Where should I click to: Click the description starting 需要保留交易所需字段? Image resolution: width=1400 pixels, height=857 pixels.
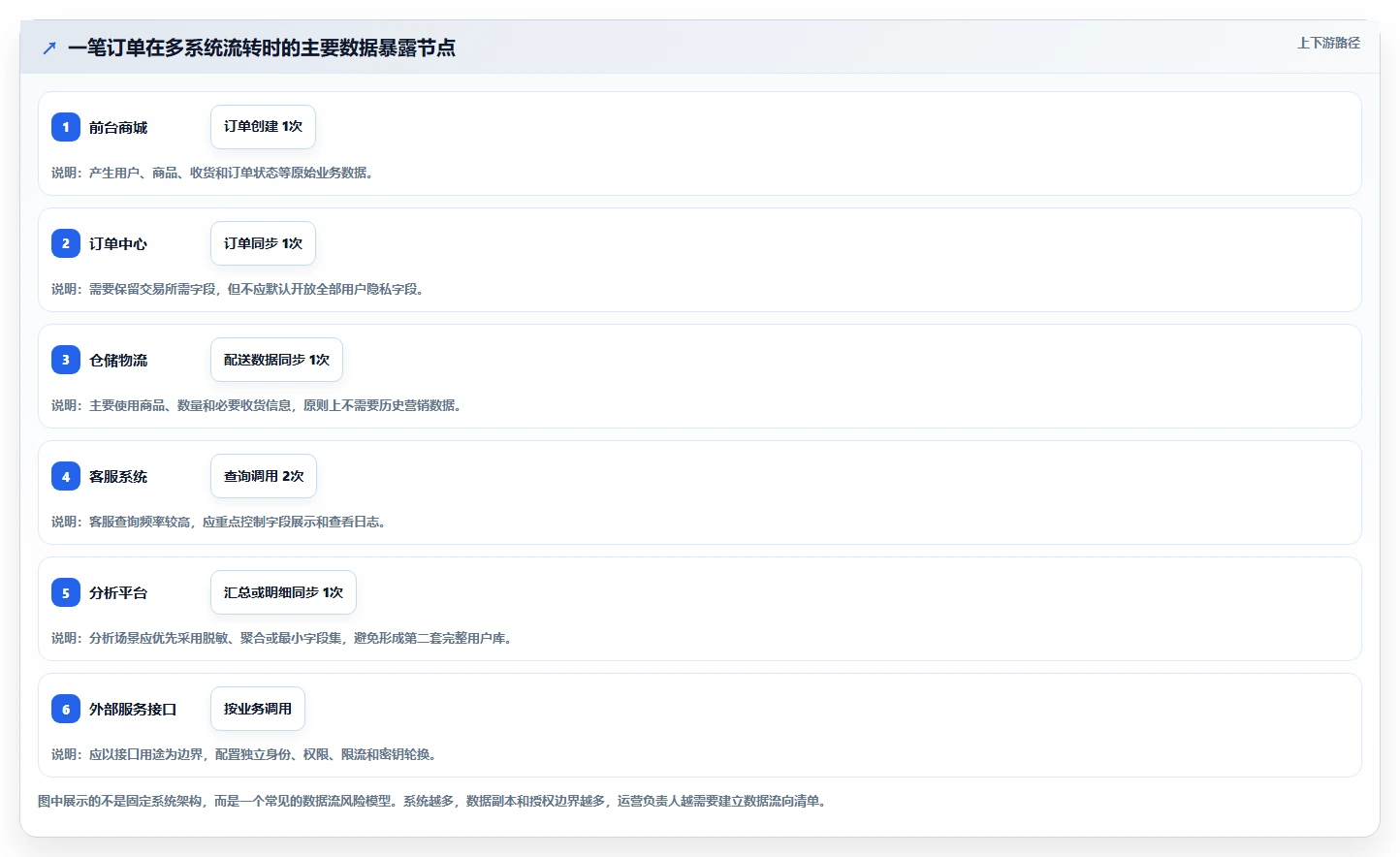tap(239, 289)
